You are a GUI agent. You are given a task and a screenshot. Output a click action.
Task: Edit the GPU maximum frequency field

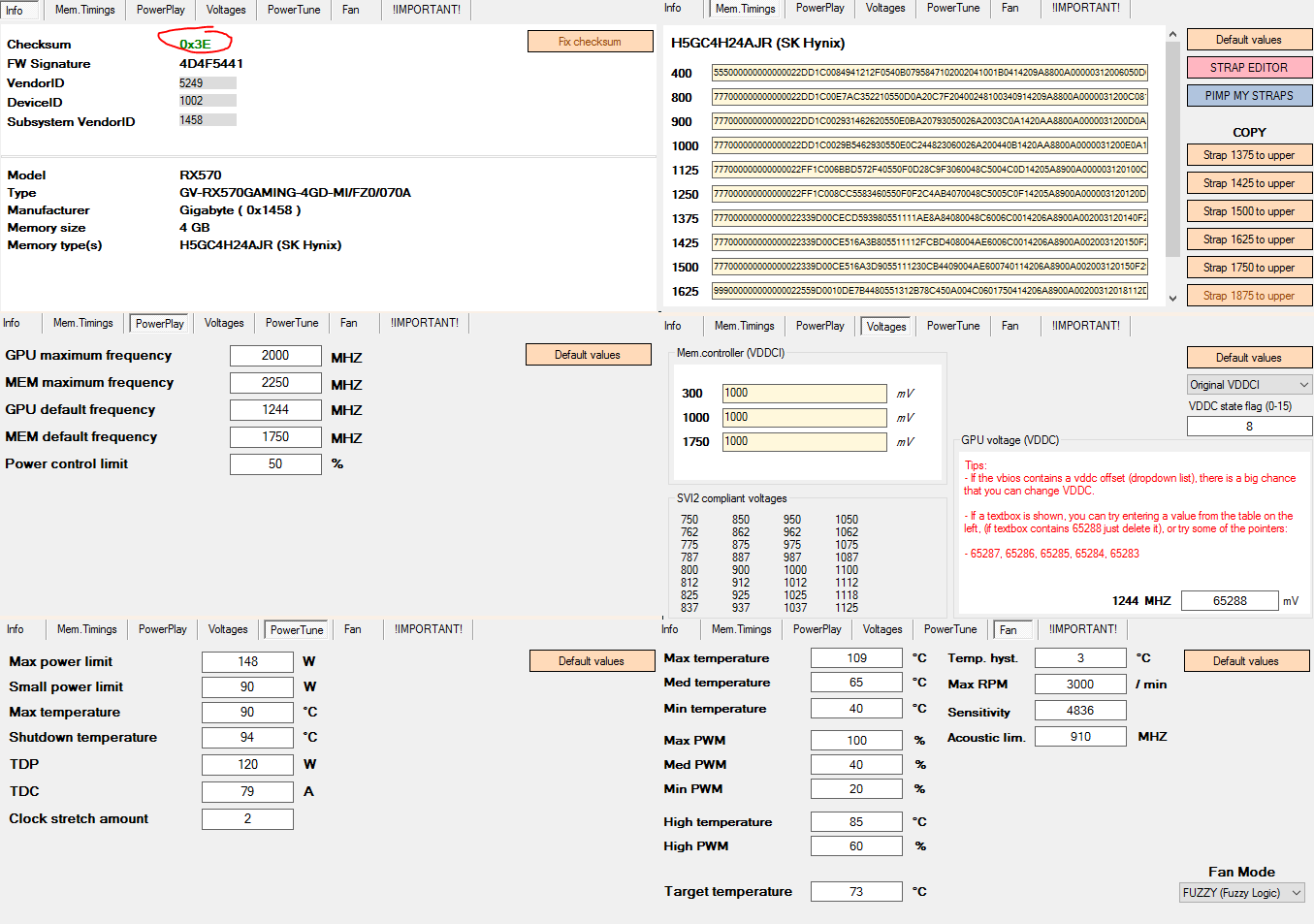275,356
